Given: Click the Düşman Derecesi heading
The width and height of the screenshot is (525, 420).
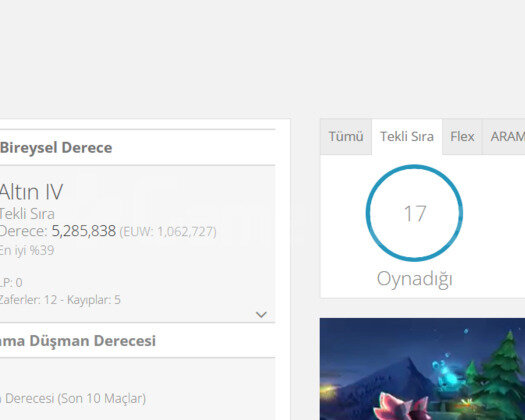Looking at the screenshot, I should [92, 341].
